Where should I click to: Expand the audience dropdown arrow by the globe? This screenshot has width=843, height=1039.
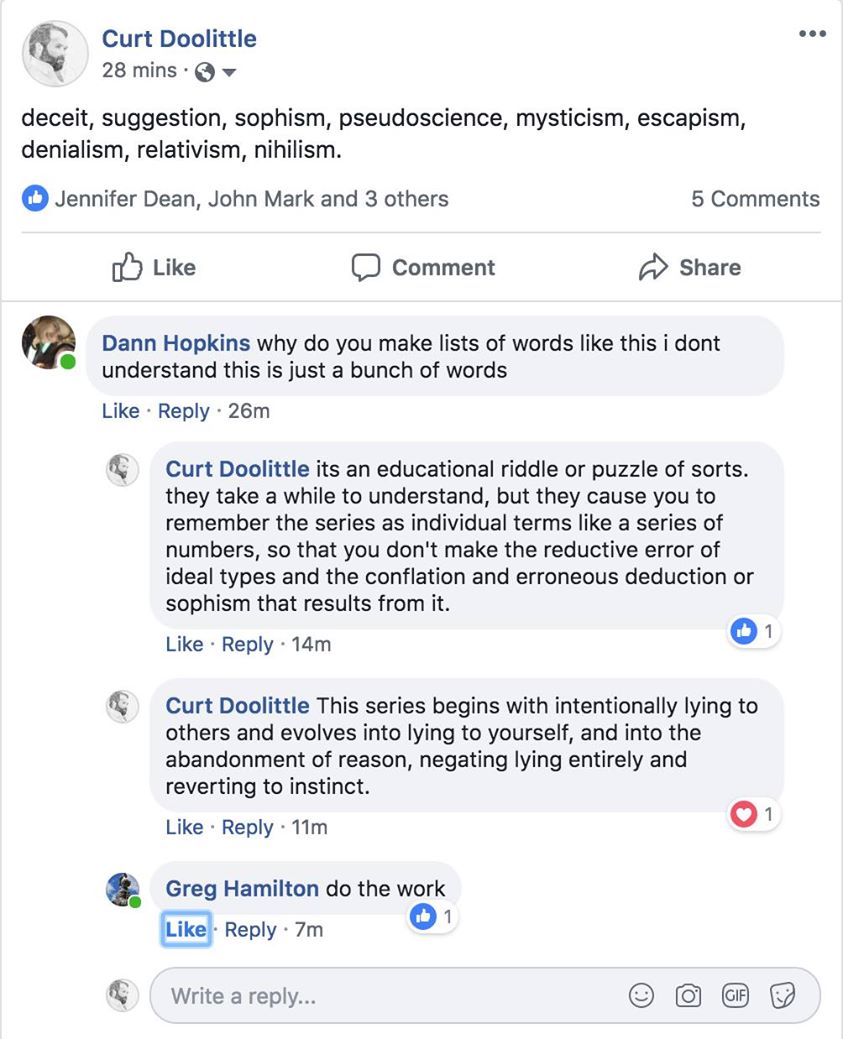pos(229,72)
